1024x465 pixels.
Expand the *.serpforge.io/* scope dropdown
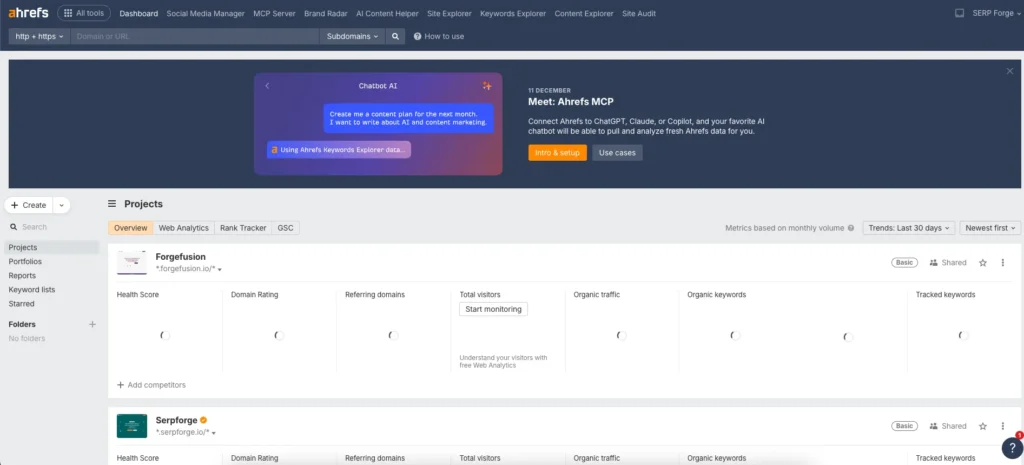pyautogui.click(x=186, y=432)
